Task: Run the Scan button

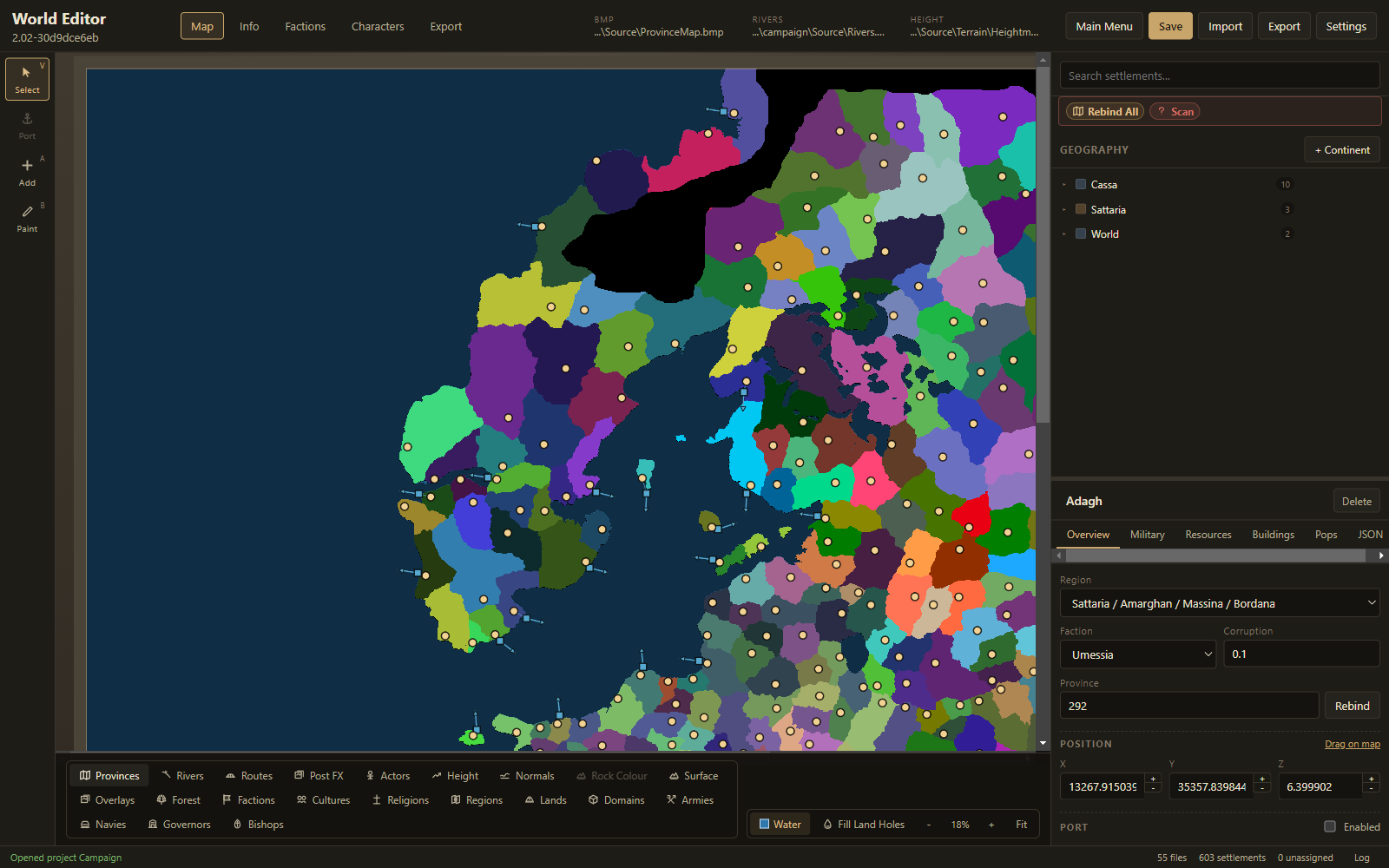Action: 1175,111
